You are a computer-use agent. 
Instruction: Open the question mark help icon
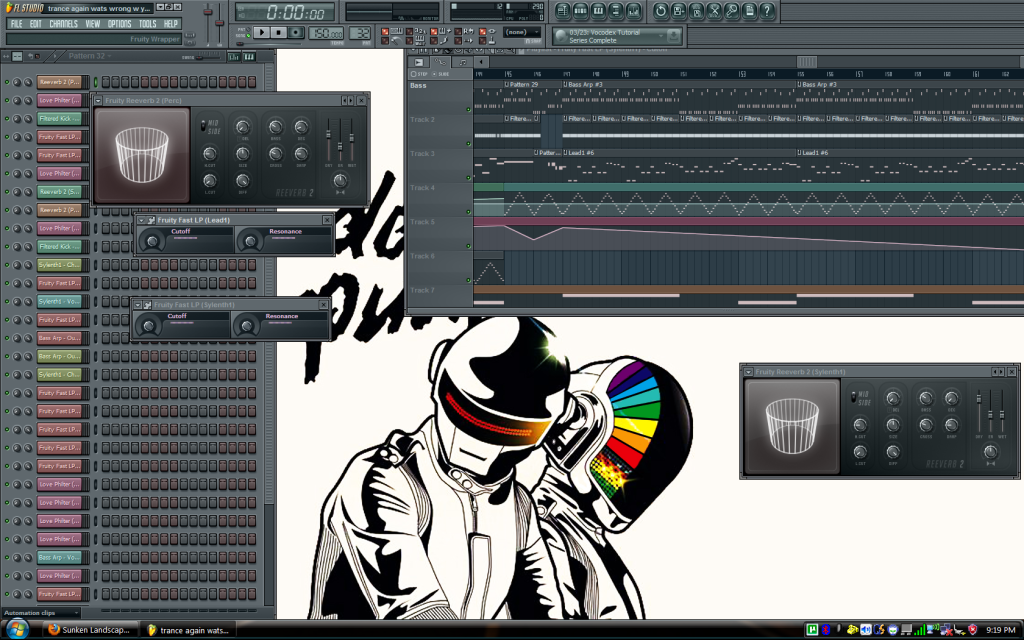coord(767,10)
